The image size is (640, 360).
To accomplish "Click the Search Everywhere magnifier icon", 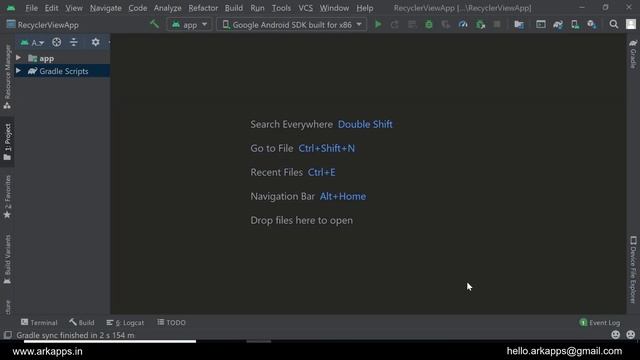I will coord(613,24).
